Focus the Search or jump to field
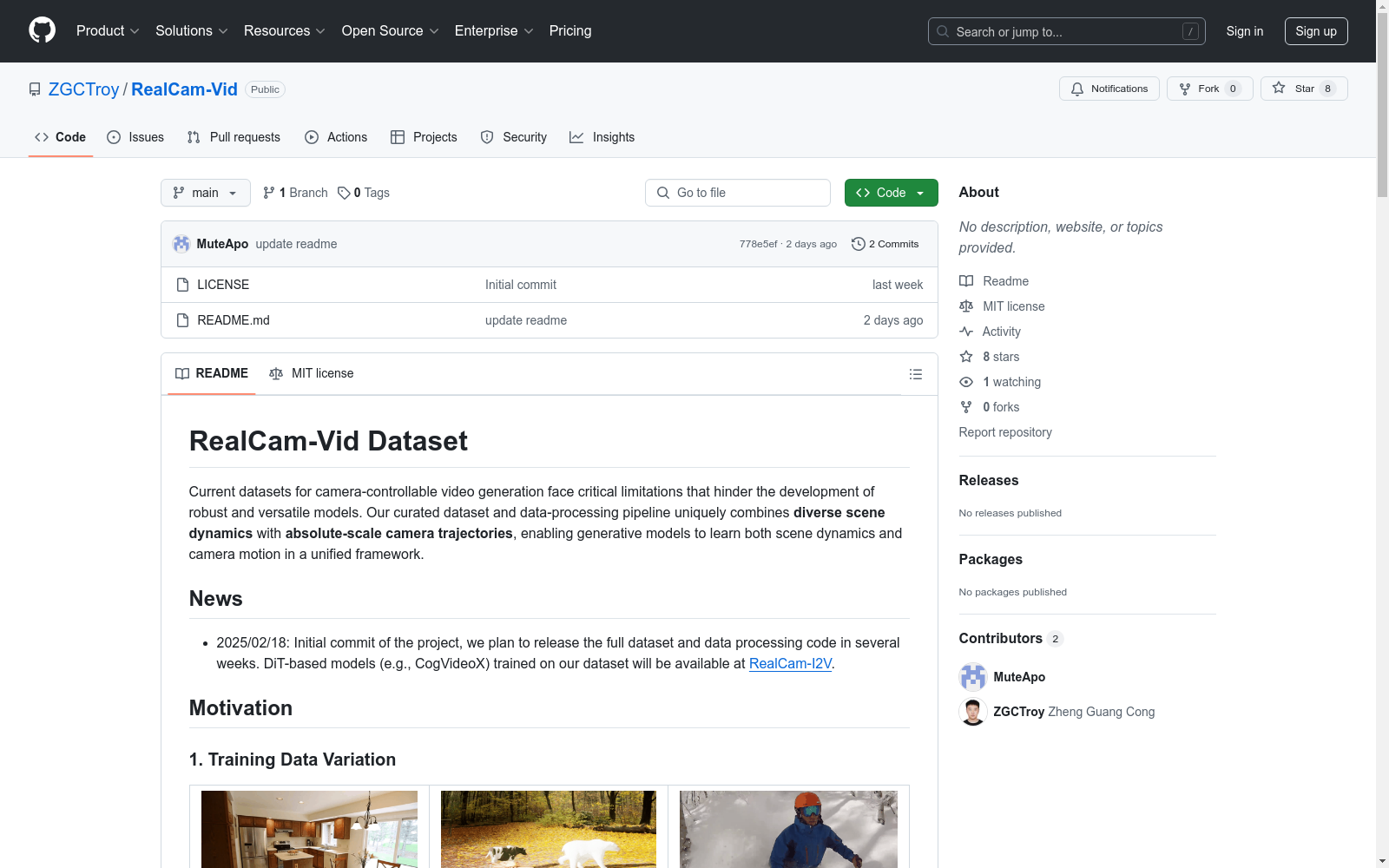The height and width of the screenshot is (868, 1389). (1066, 31)
